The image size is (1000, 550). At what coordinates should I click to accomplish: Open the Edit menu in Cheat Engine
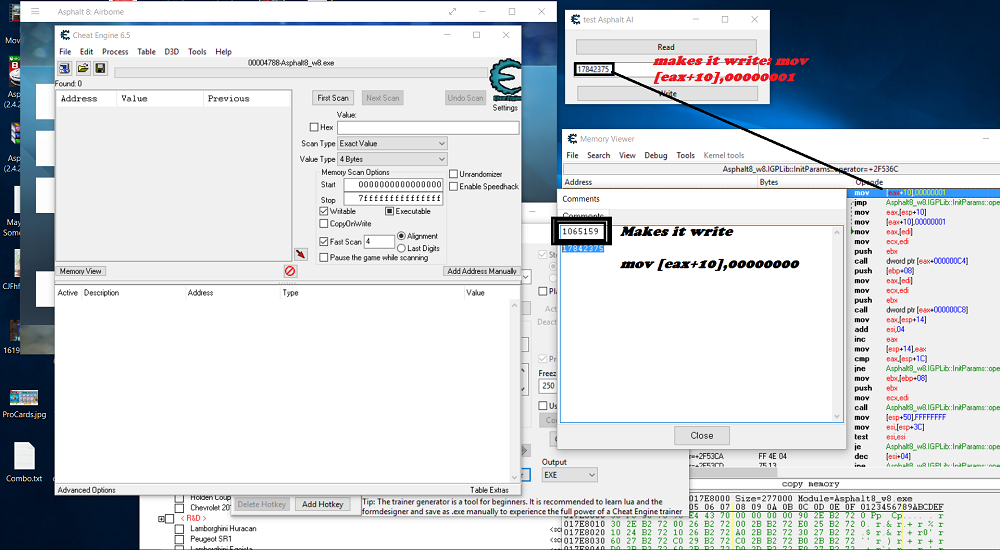pos(86,52)
